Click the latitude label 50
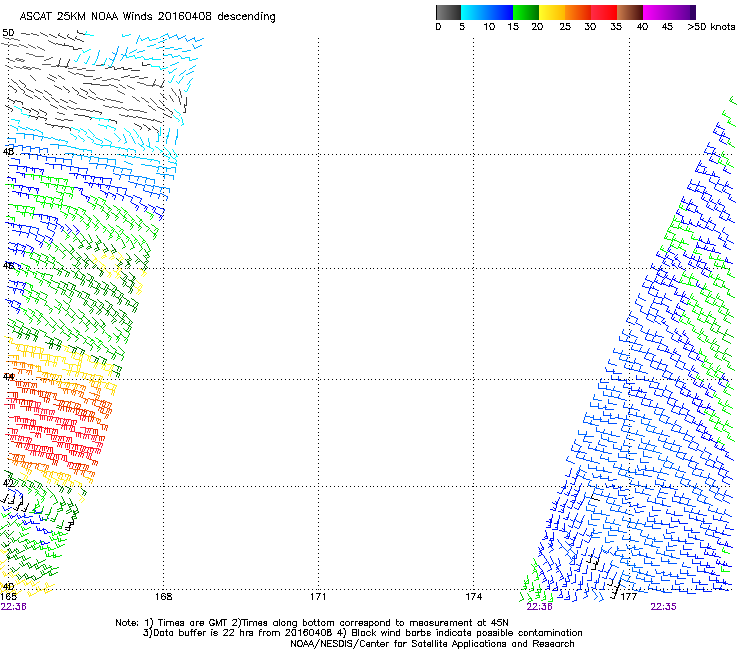Image resolution: width=740 pixels, height=650 pixels. 8,33
